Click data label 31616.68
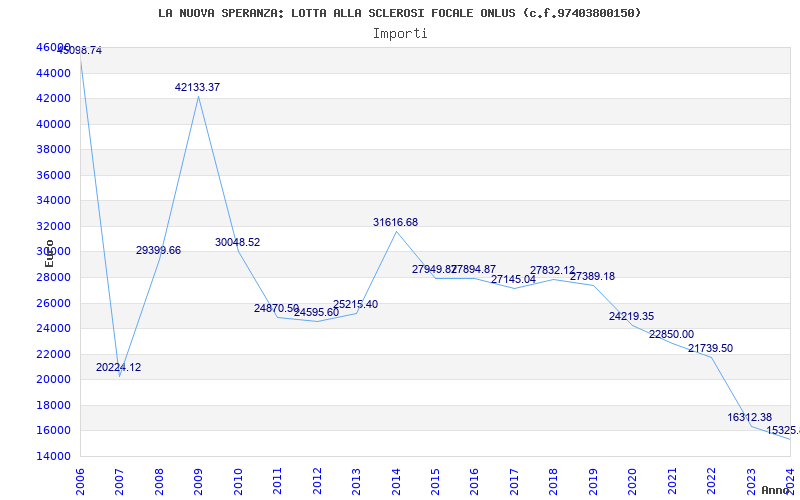 (395, 222)
